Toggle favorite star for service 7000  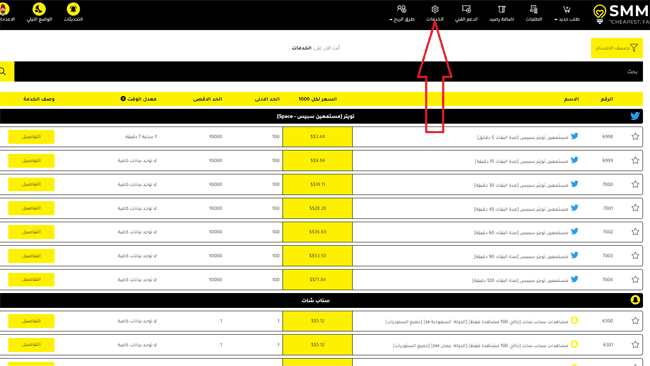[x=635, y=184]
